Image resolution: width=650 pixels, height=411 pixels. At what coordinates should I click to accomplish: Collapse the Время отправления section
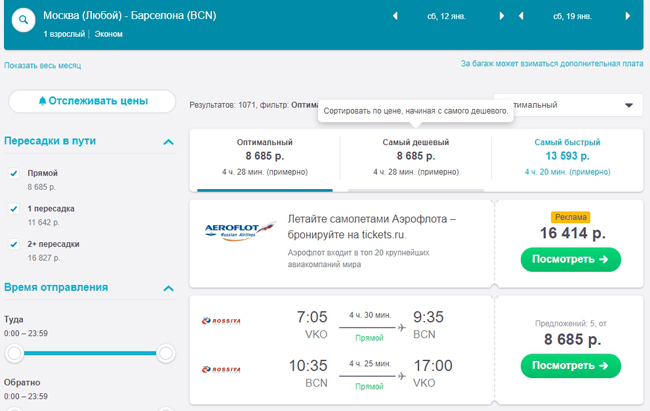(x=168, y=288)
